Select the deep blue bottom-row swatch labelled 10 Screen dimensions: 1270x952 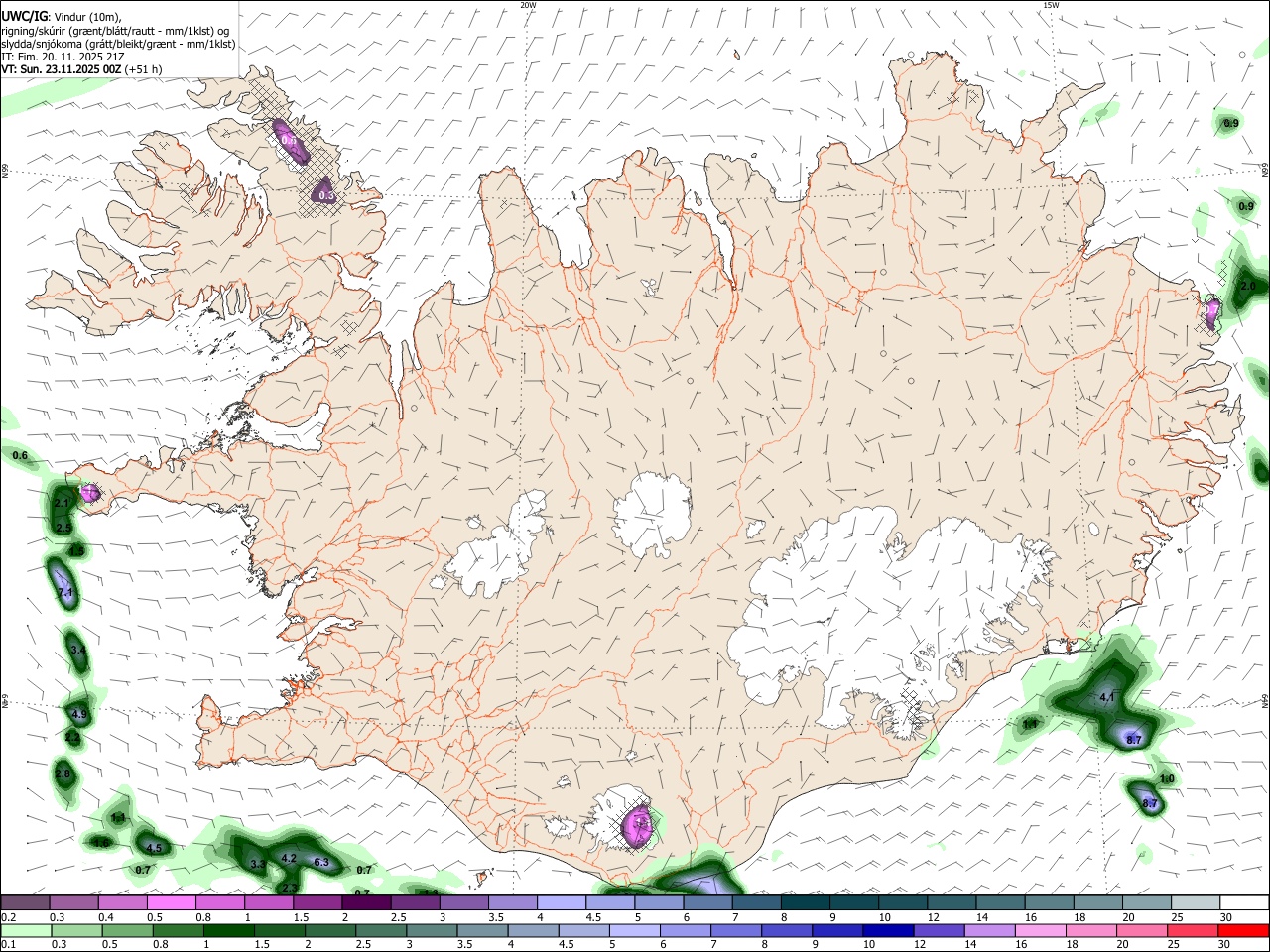coord(887,930)
